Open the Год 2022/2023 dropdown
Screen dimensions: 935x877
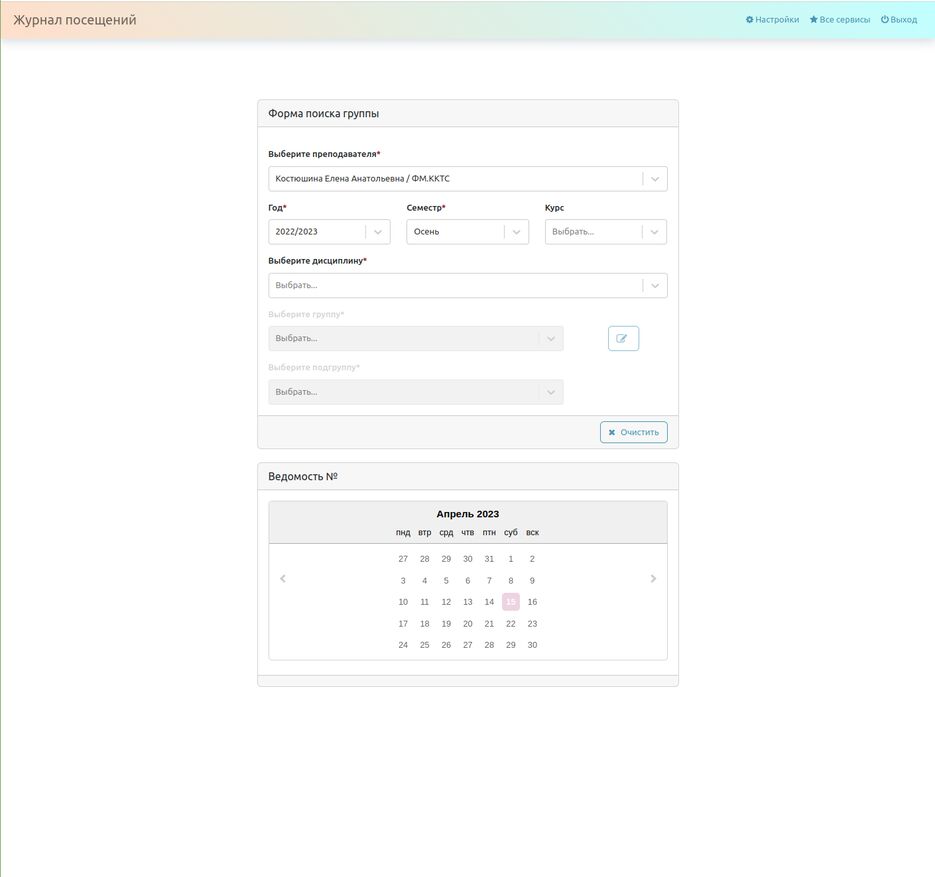(x=329, y=232)
